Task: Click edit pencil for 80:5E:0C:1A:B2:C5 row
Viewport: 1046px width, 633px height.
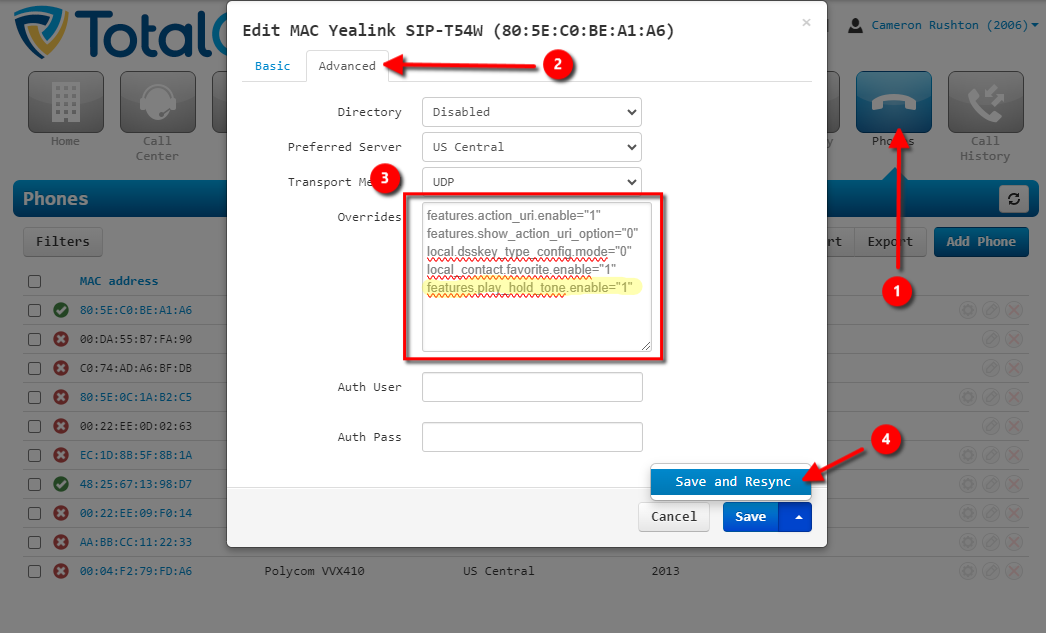Action: 991,397
